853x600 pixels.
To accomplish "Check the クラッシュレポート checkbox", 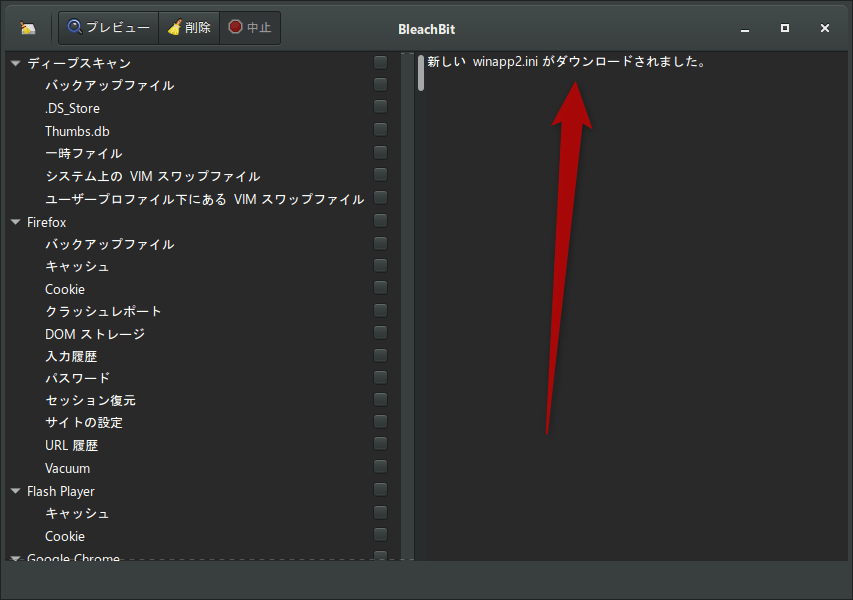I will pyautogui.click(x=381, y=311).
